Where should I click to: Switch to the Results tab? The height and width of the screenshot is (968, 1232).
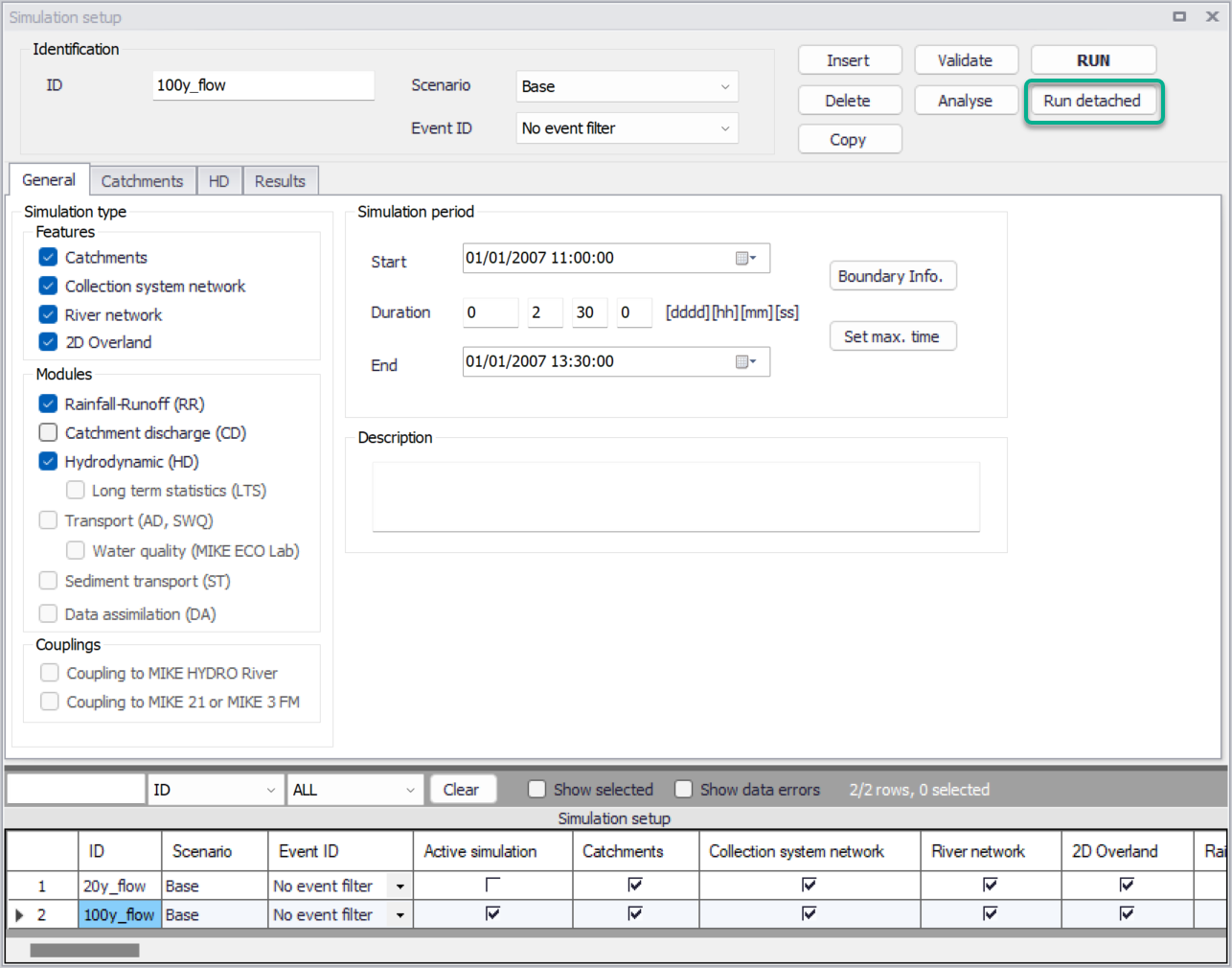coord(280,181)
